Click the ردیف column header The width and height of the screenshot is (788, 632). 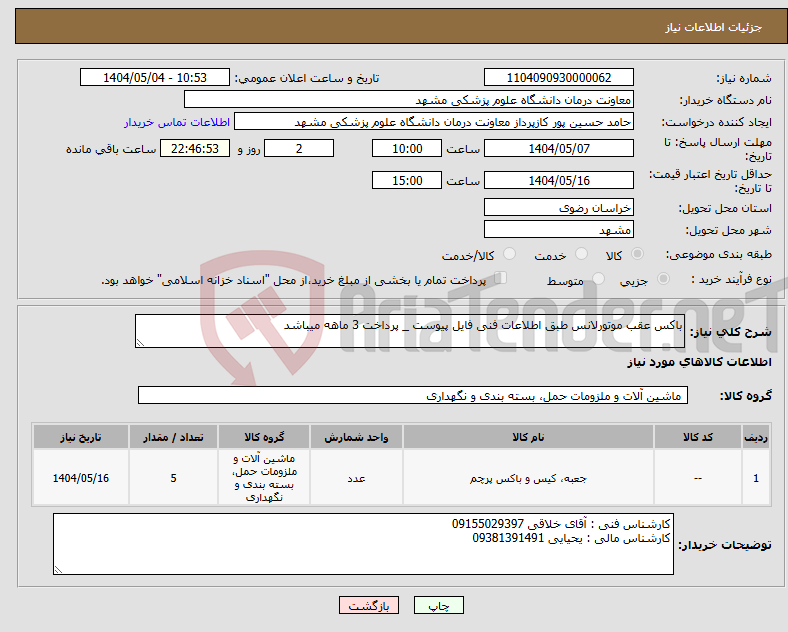[x=756, y=437]
